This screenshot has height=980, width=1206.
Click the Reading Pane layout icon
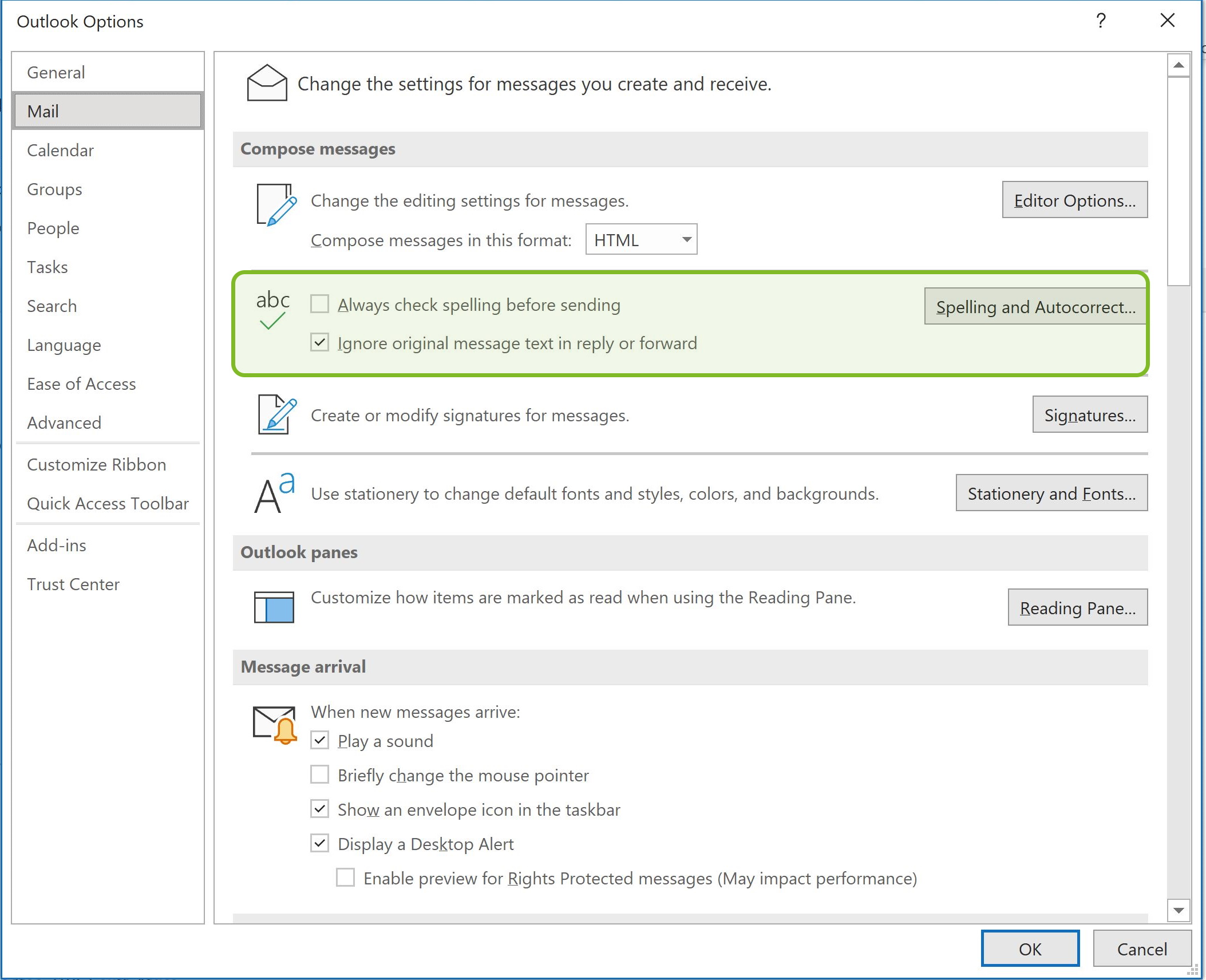274,607
